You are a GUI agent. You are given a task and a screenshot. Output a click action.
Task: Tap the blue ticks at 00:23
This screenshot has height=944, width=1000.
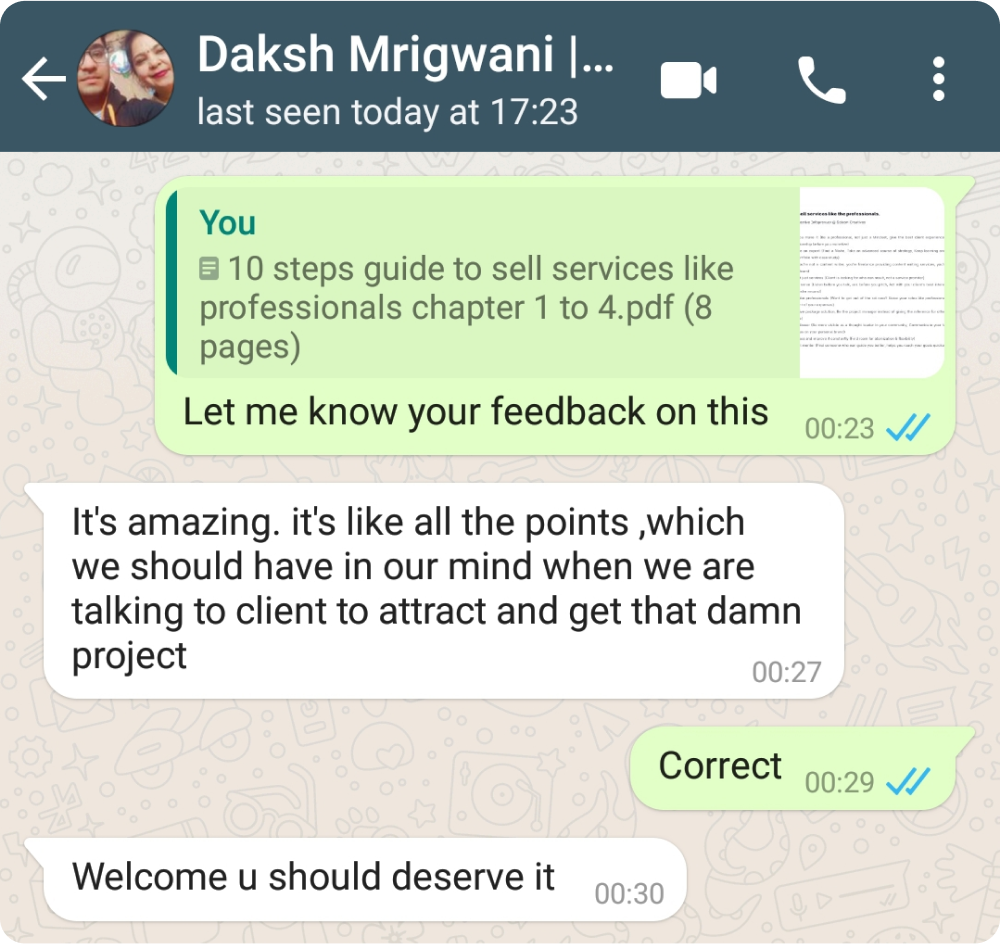point(908,427)
